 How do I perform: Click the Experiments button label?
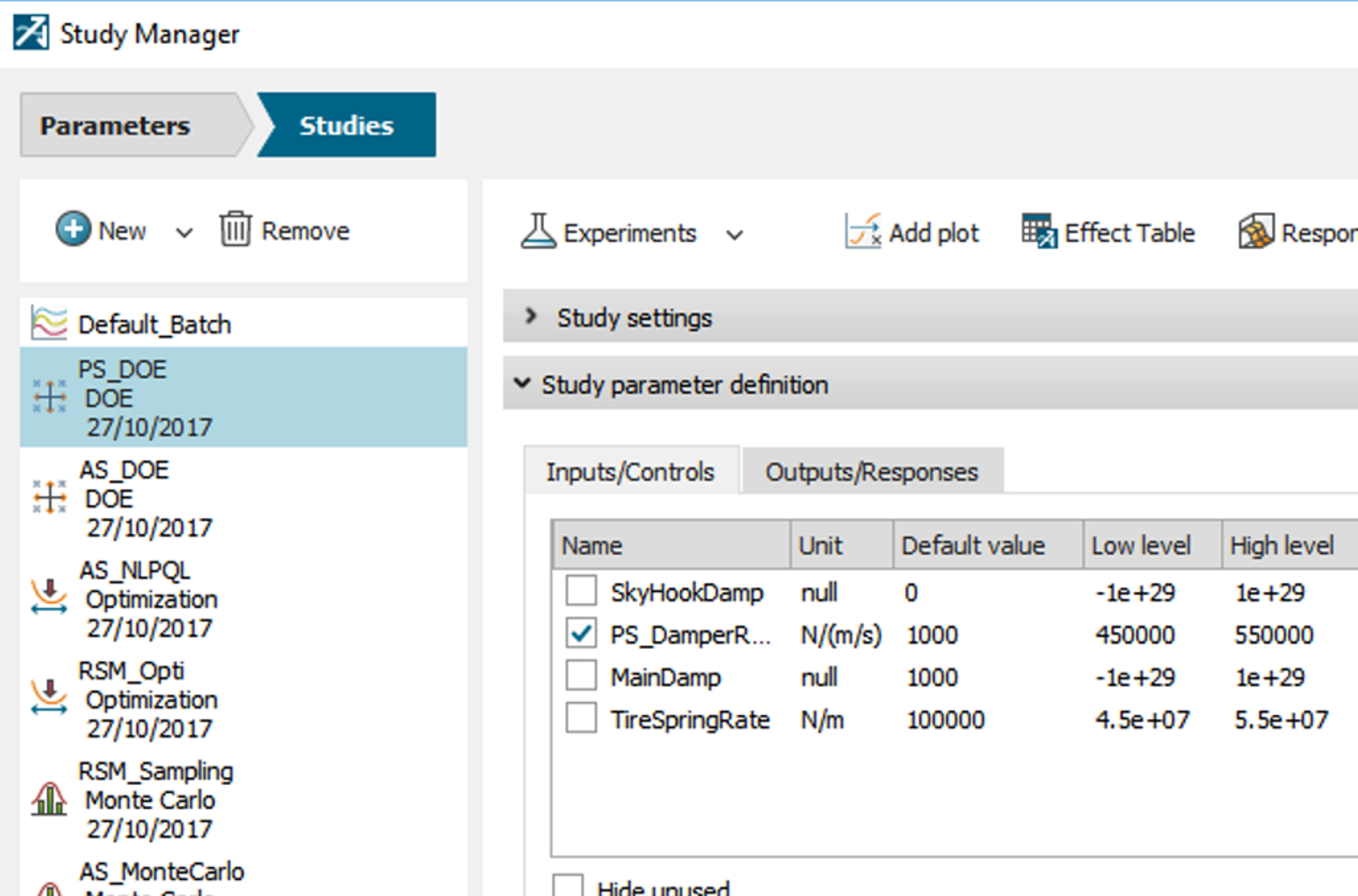point(630,233)
